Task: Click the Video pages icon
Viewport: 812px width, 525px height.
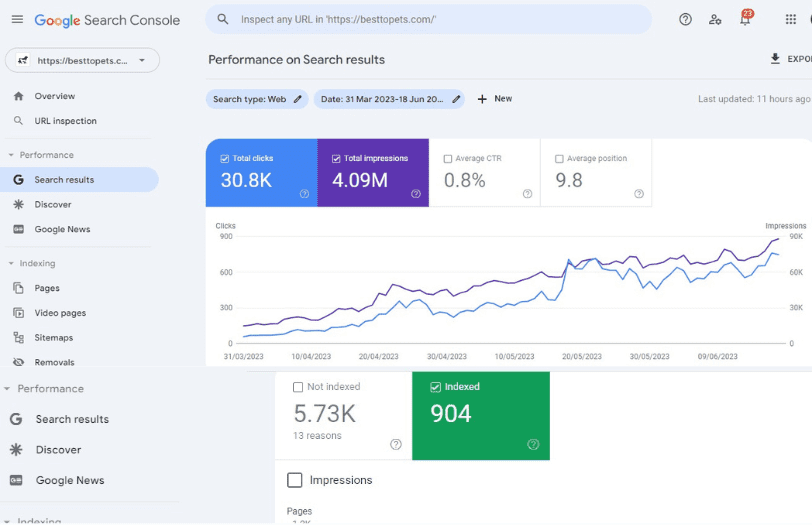Action: click(19, 313)
